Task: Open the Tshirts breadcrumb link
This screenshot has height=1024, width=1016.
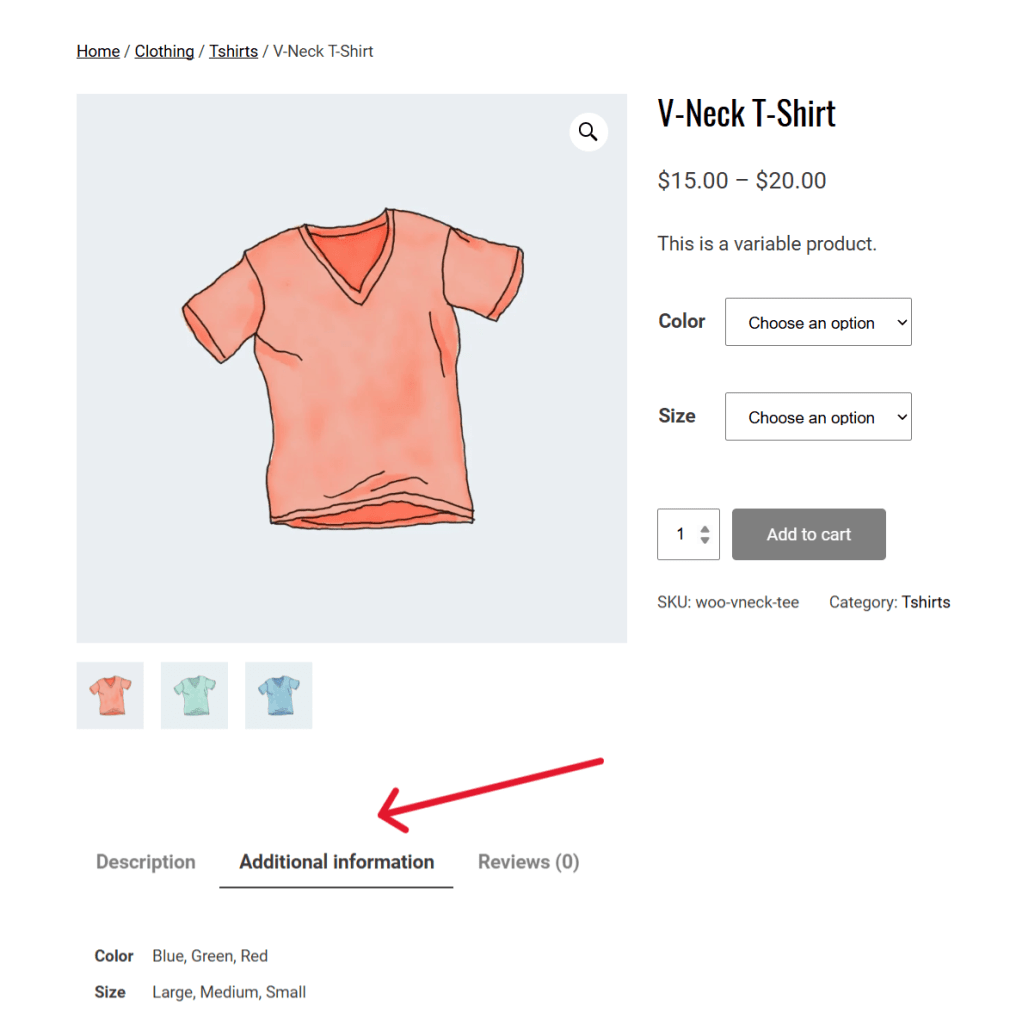Action: tap(233, 51)
